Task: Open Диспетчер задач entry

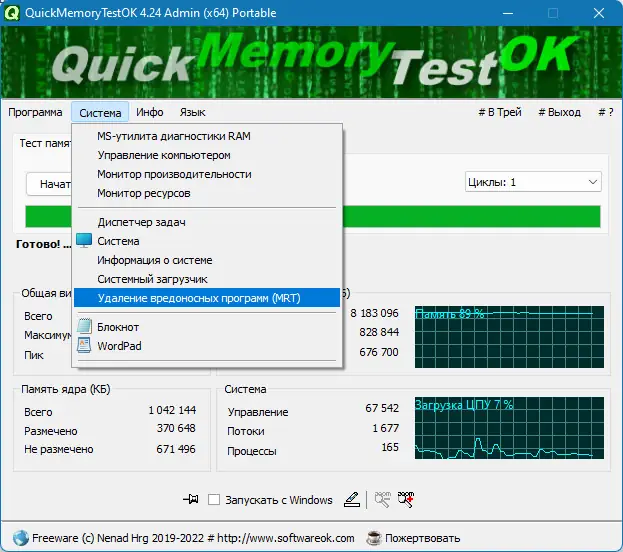Action: coord(207,222)
